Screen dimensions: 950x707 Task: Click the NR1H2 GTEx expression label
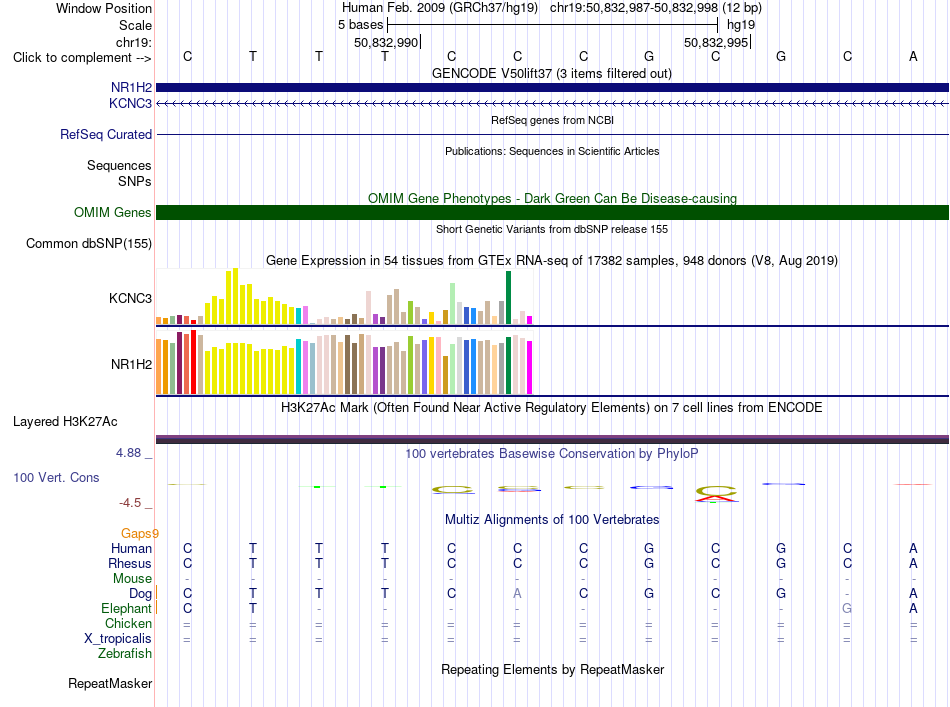[x=131, y=364]
